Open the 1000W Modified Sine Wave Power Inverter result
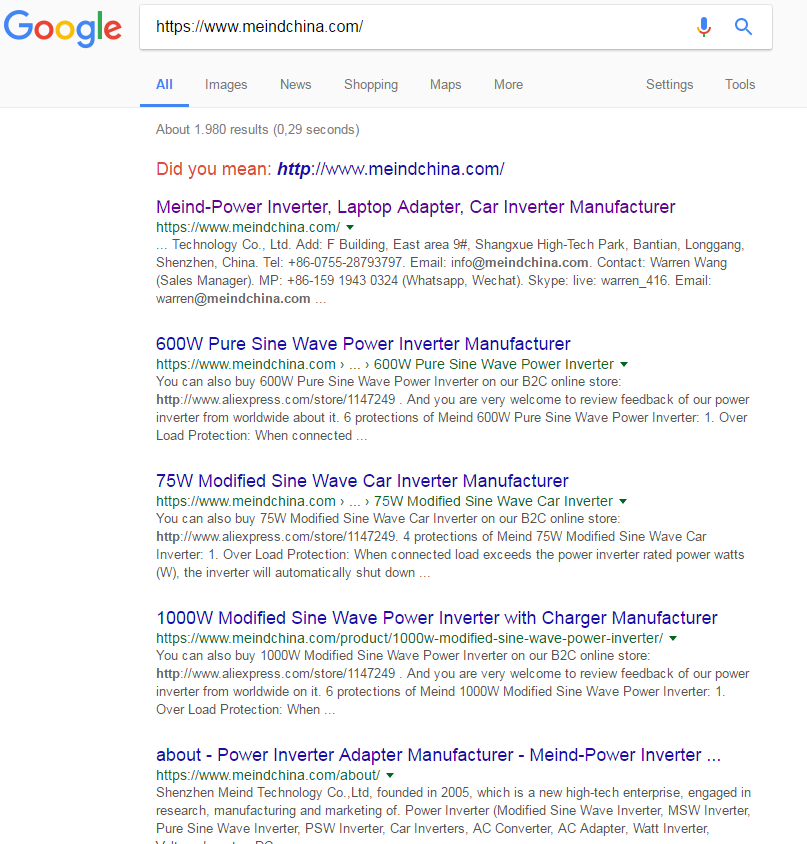This screenshot has height=844, width=807. click(x=437, y=618)
